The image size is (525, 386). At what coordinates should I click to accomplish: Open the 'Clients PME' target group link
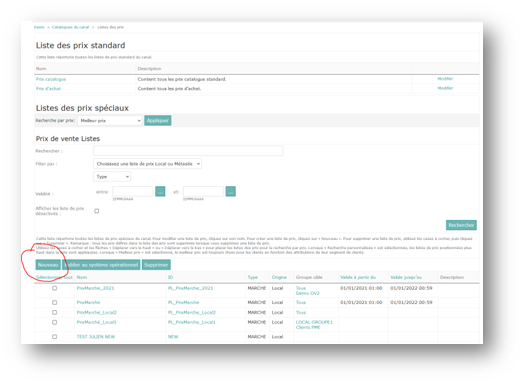tap(308, 327)
